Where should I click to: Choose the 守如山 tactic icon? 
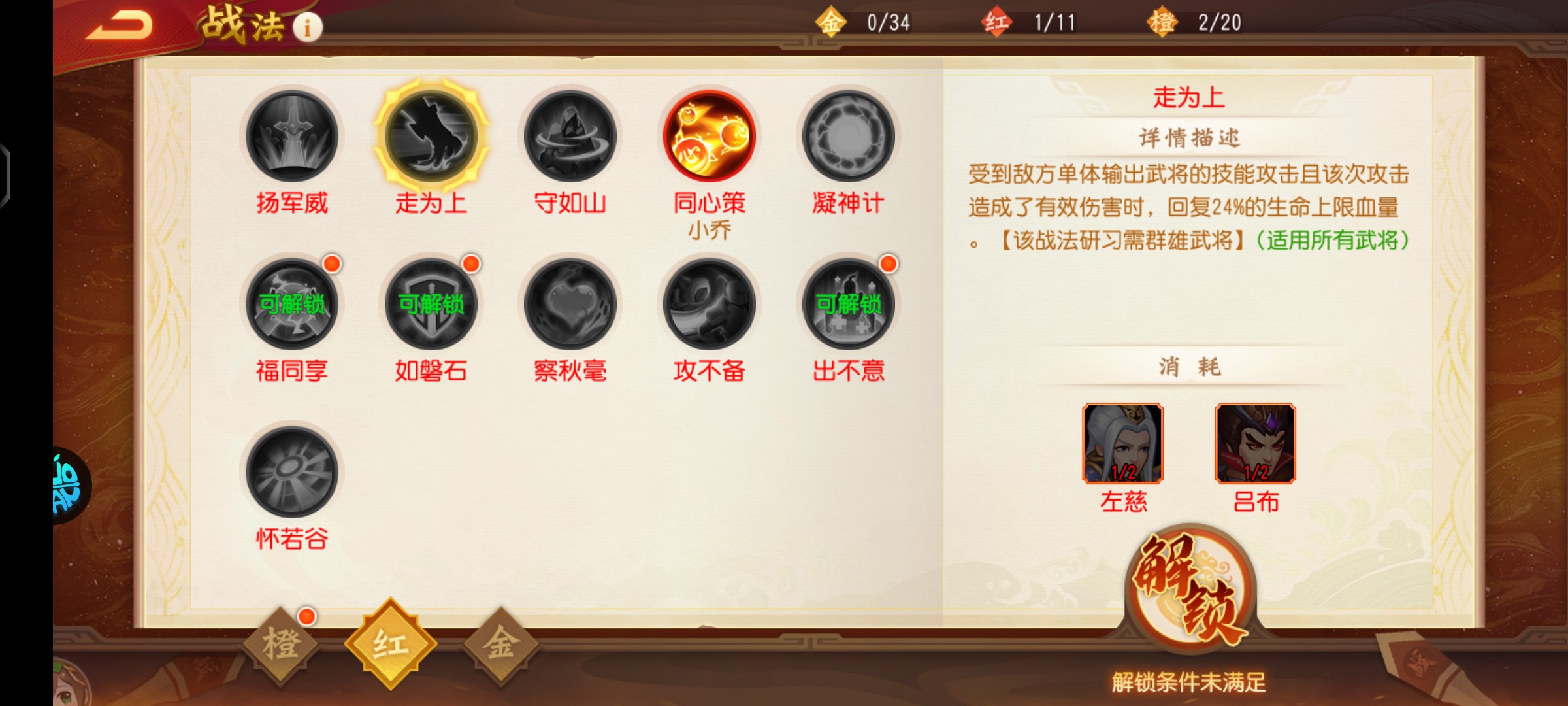pos(570,136)
